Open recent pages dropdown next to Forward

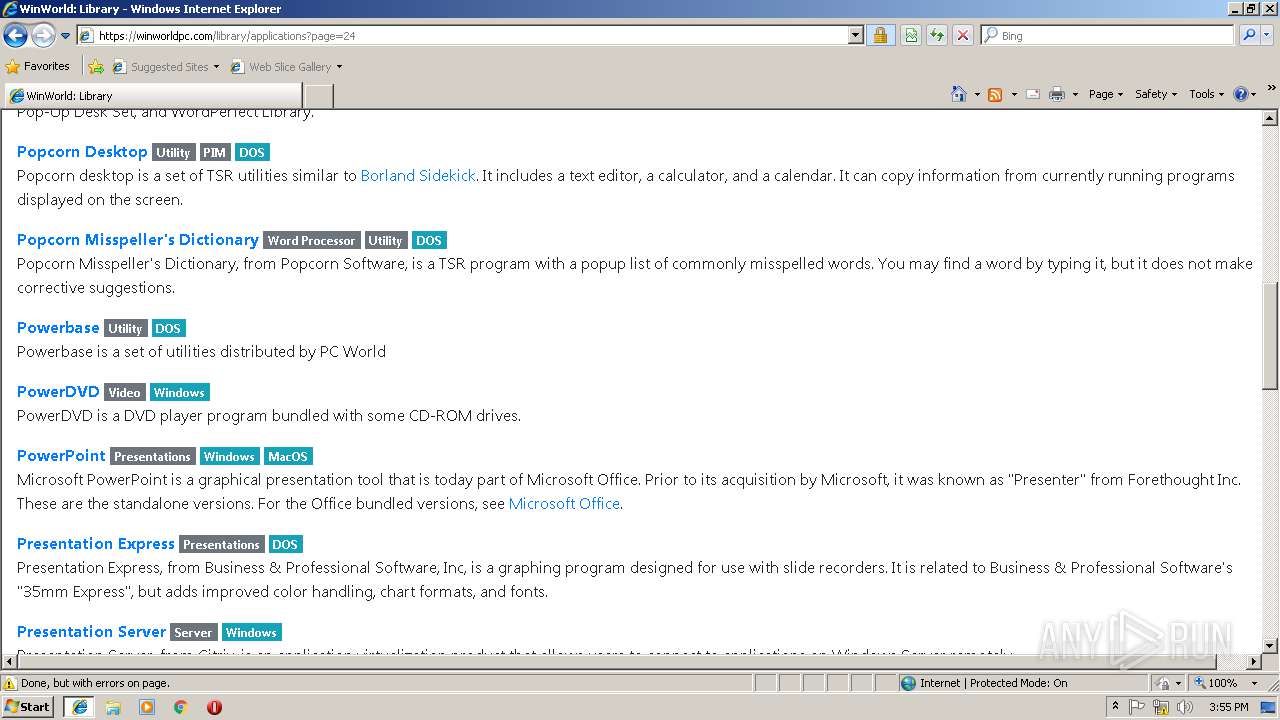coord(66,36)
